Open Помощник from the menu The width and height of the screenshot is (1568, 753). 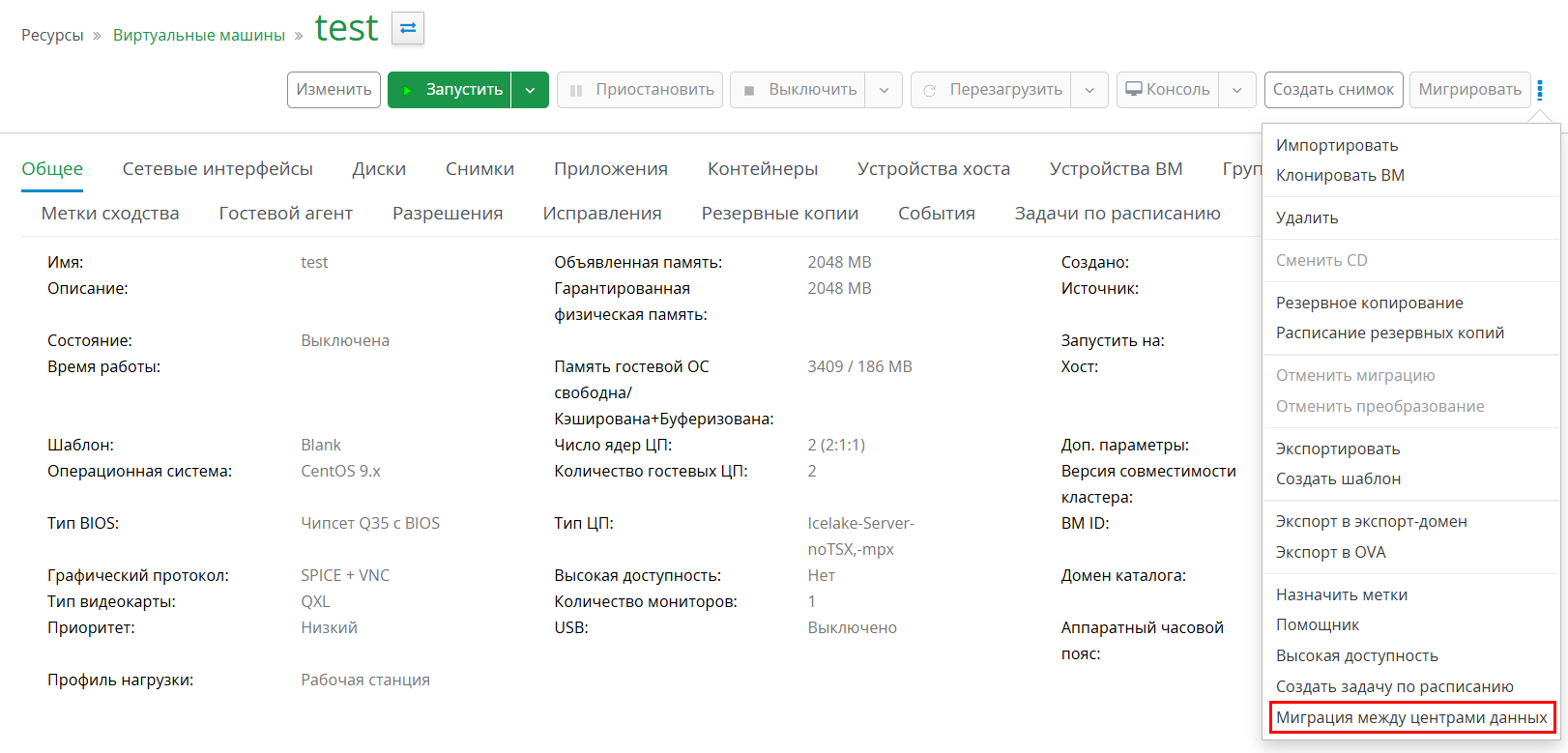point(1318,624)
